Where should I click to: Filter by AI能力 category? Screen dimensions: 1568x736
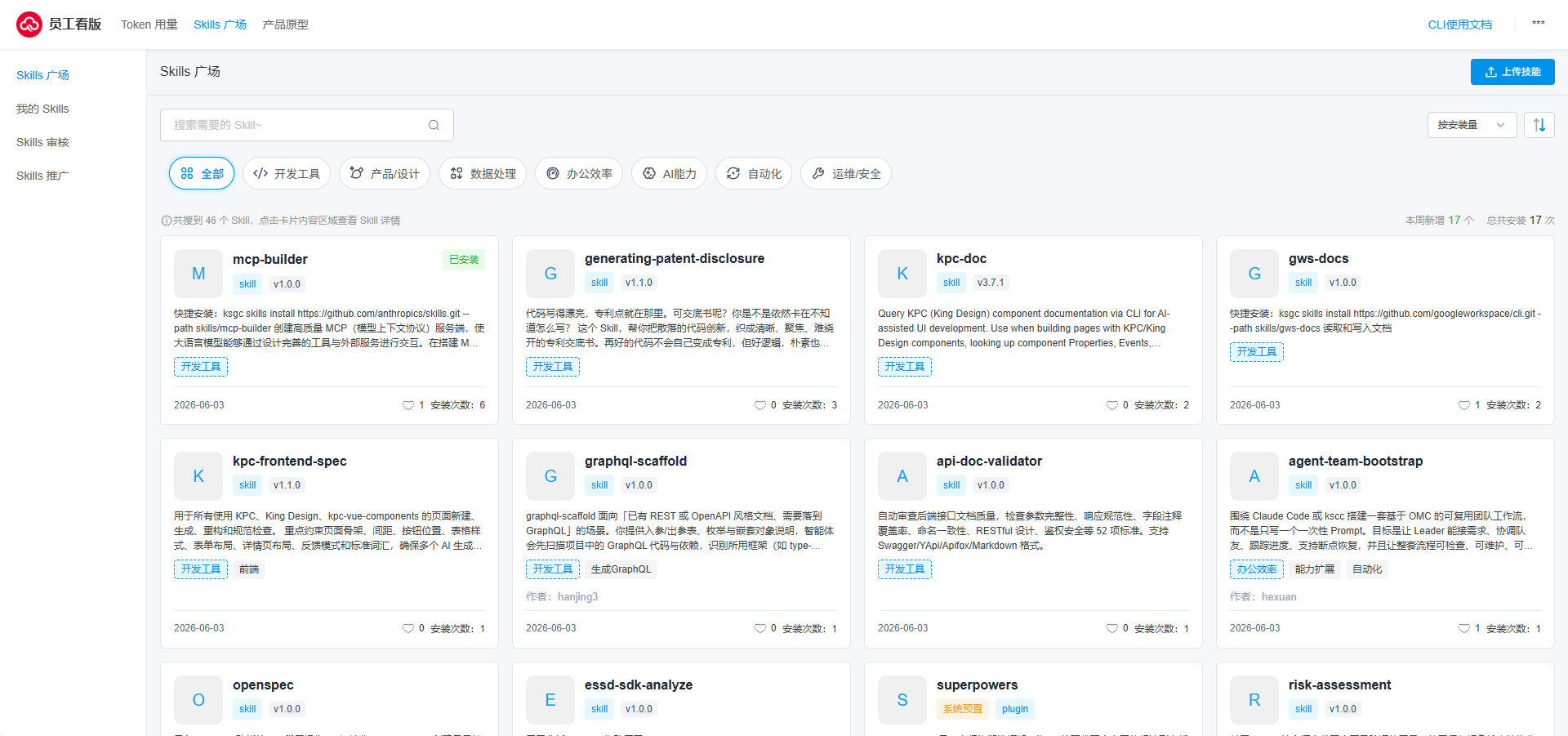[669, 173]
